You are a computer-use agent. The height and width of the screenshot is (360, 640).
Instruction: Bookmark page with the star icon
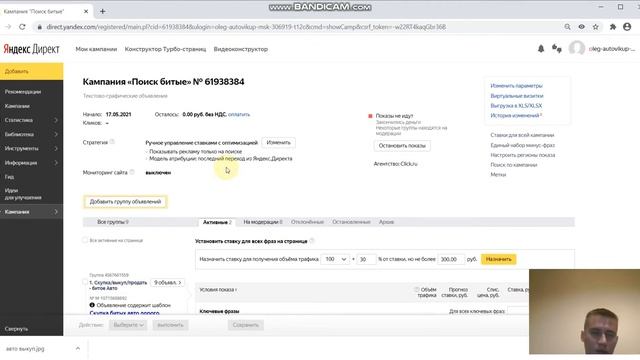pyautogui.click(x=596, y=27)
